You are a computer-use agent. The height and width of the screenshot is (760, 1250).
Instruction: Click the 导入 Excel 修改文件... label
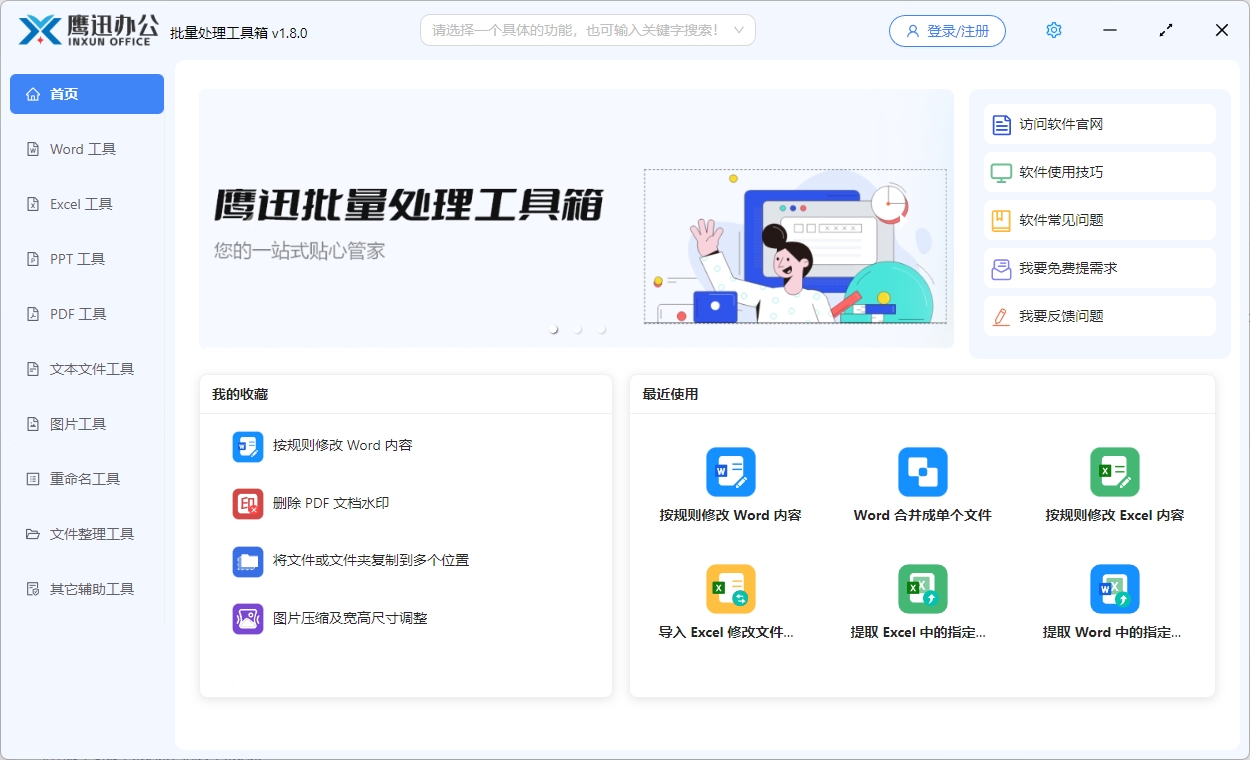(x=726, y=633)
